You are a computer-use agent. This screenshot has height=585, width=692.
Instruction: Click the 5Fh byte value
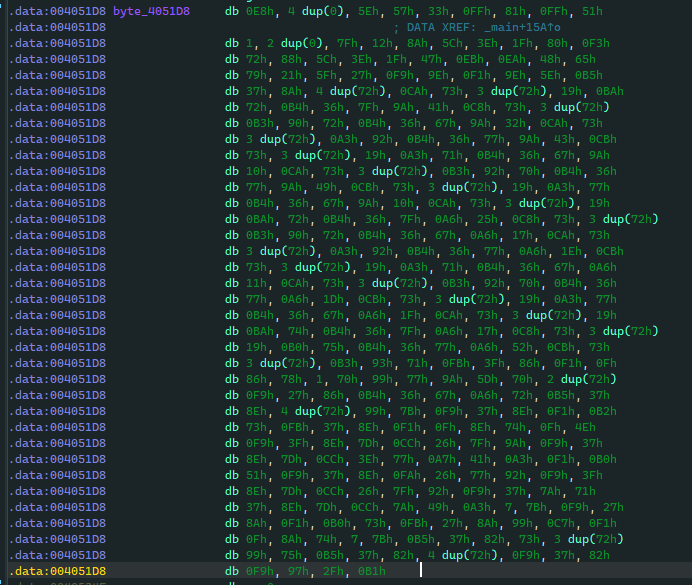pyautogui.click(x=326, y=75)
